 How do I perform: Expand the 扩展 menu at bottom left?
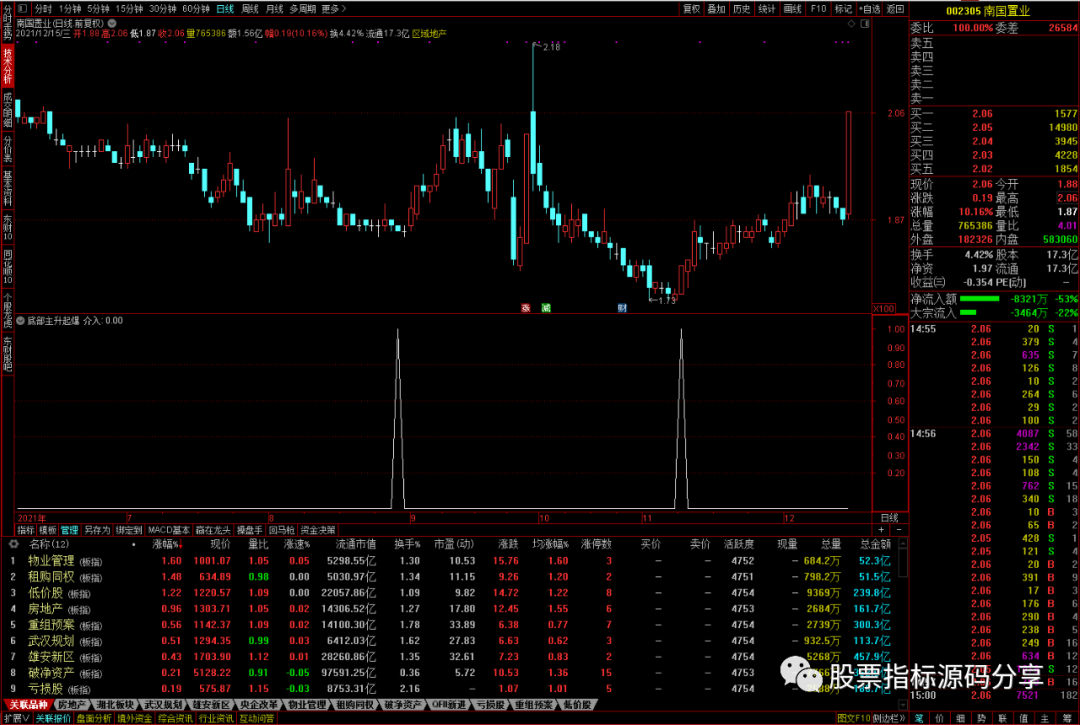tap(16, 718)
